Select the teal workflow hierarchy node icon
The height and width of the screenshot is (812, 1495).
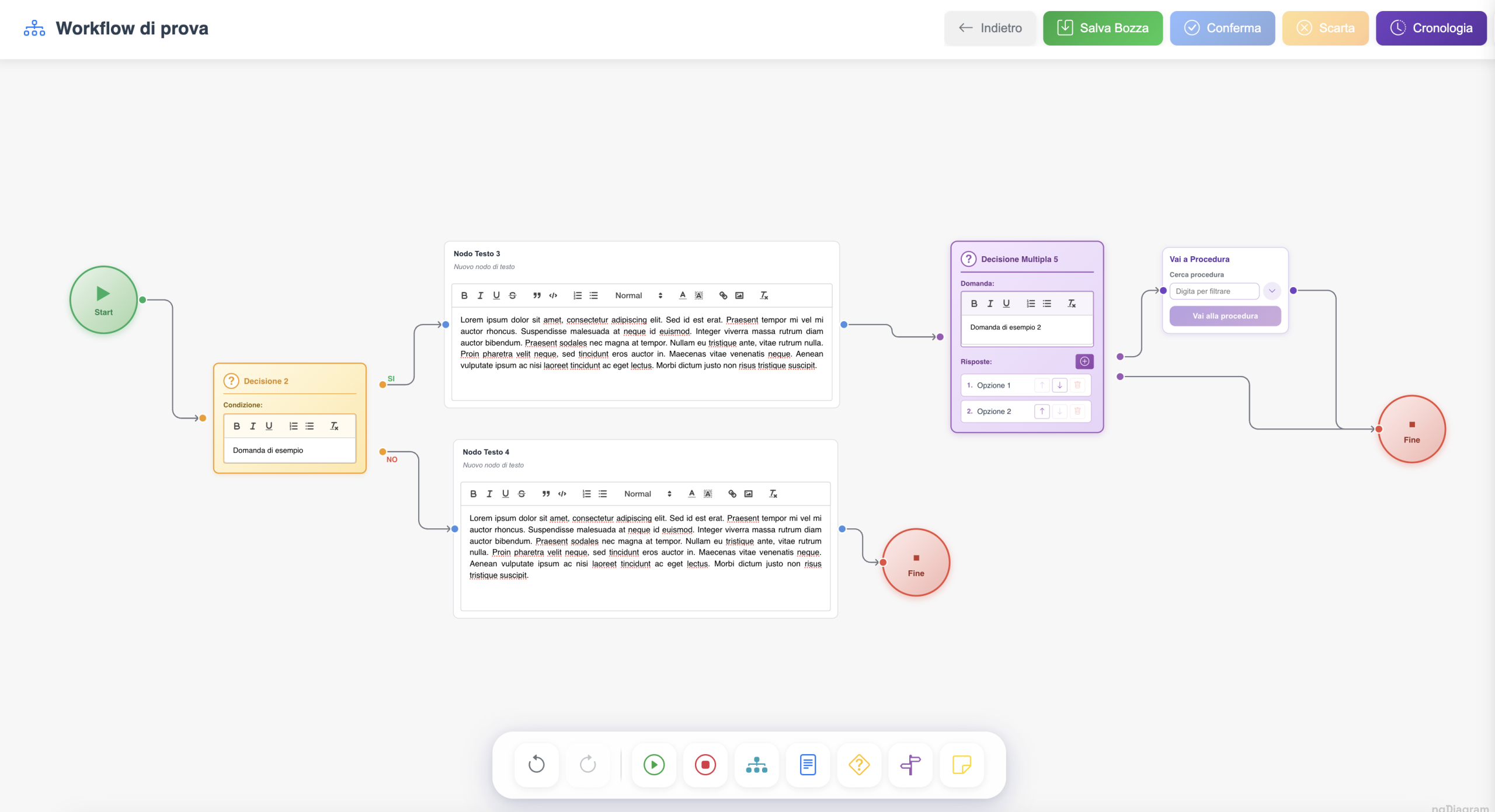756,765
